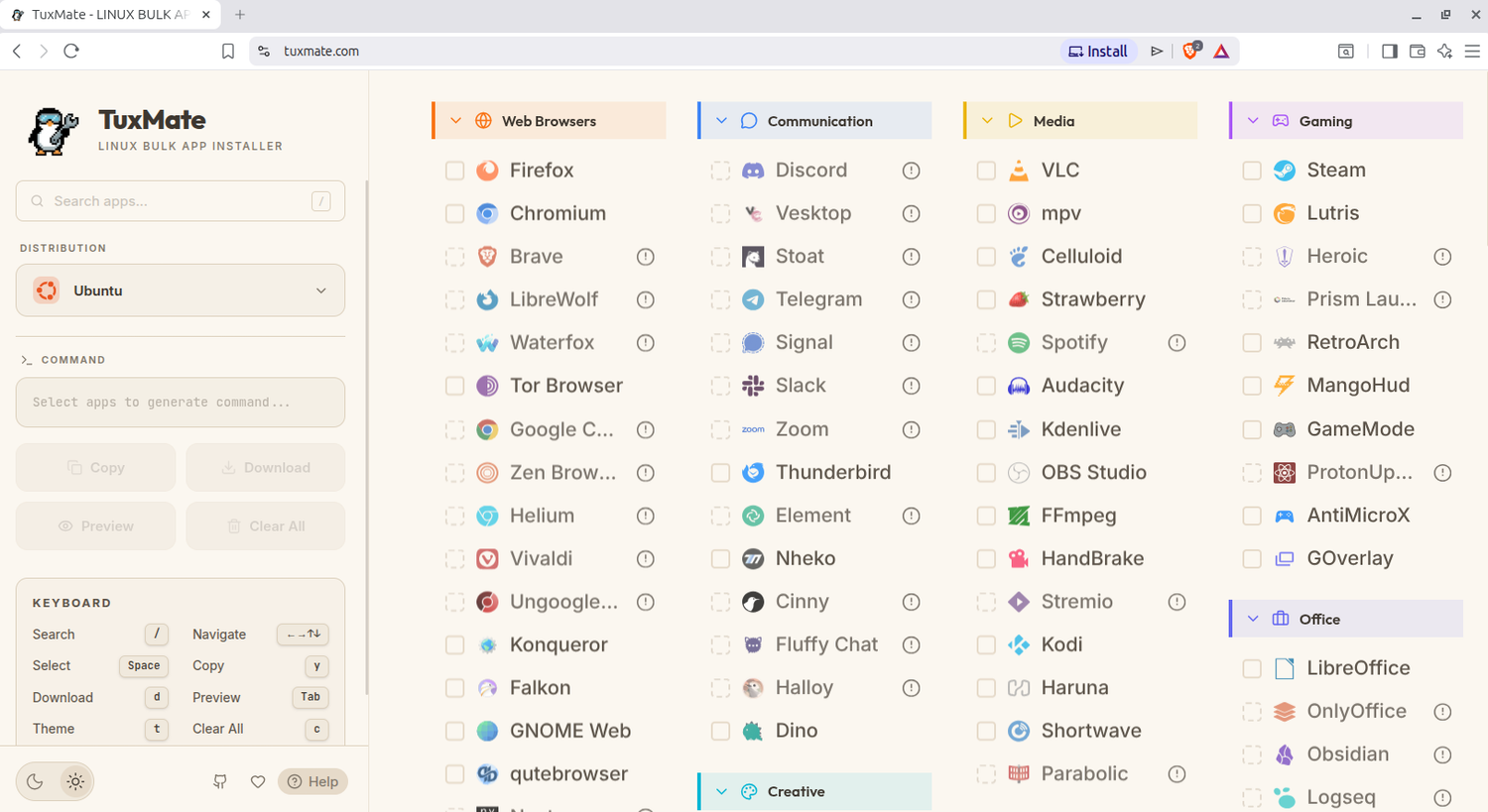Click the Thunderbird app icon
1488x812 pixels.
[753, 472]
